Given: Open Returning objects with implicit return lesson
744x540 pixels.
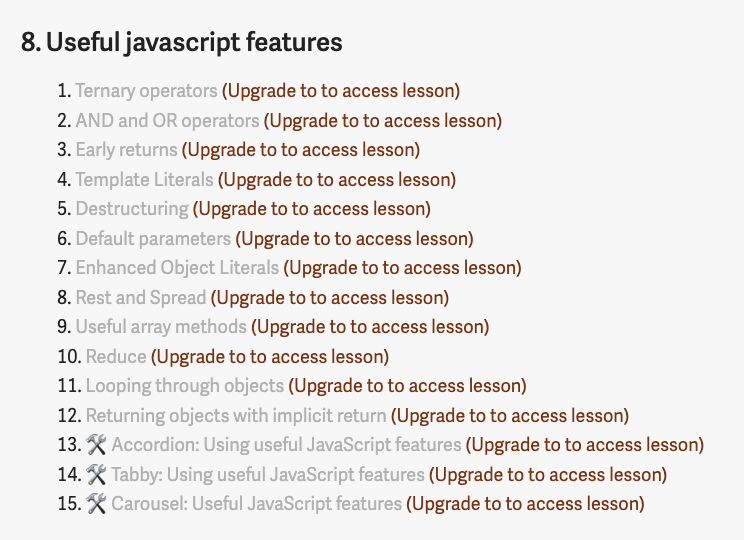Looking at the screenshot, I should tap(236, 416).
